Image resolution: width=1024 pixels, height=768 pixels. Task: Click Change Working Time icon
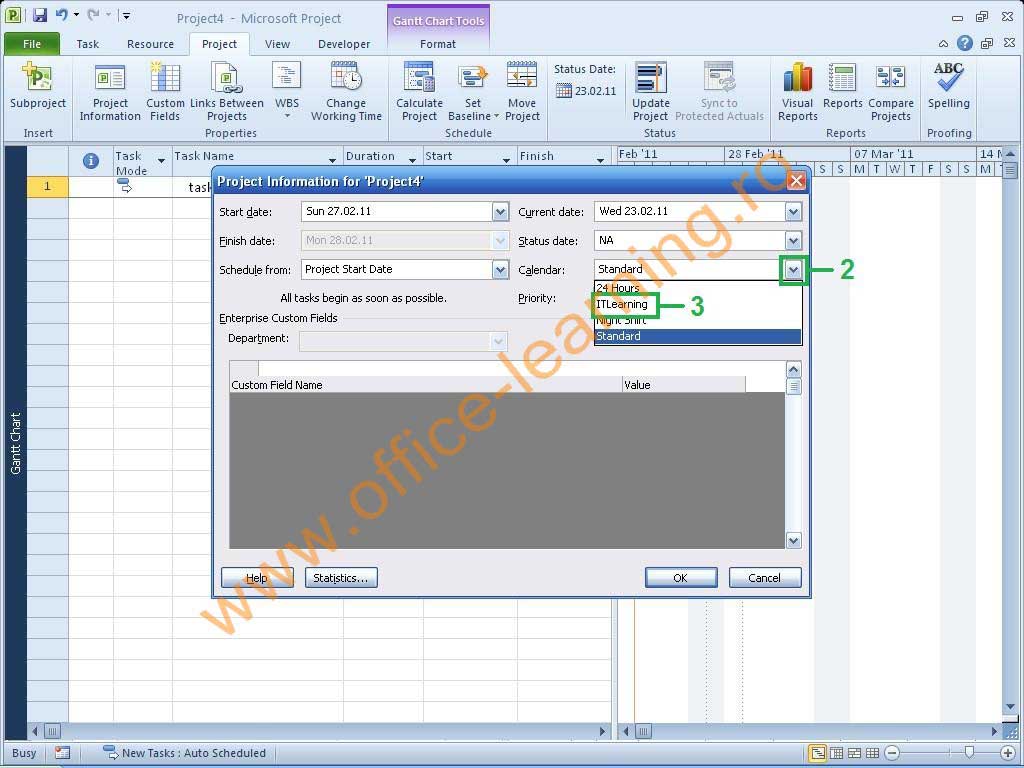click(346, 78)
